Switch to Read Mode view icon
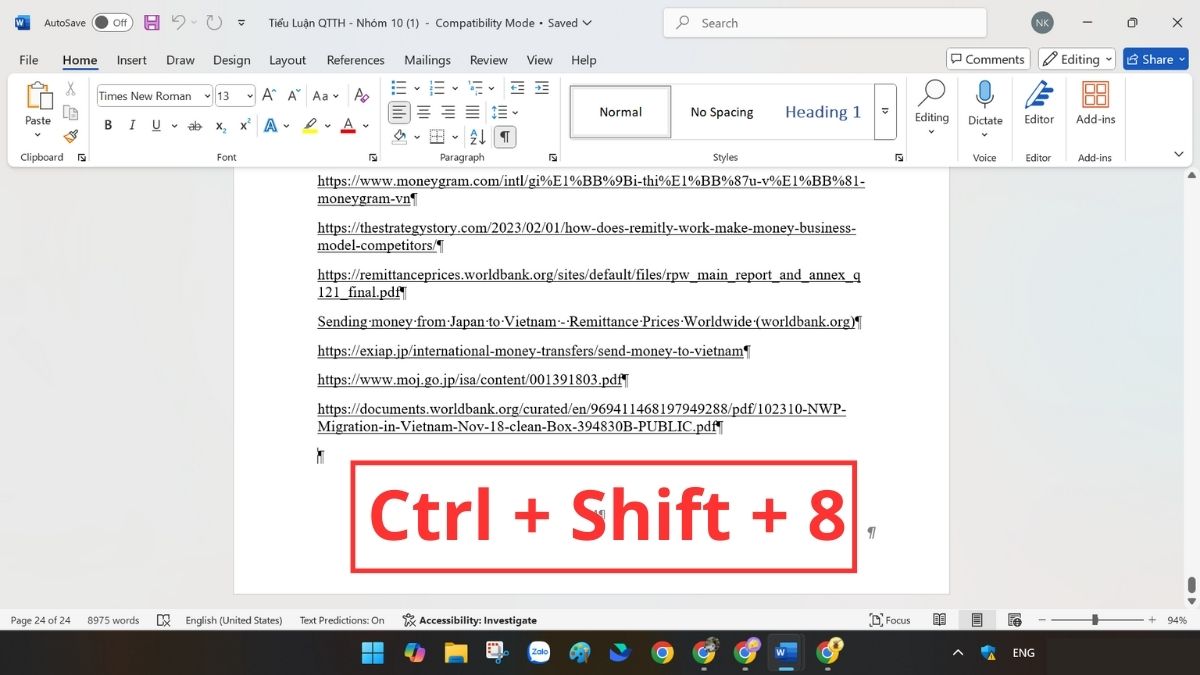This screenshot has height=675, width=1200. point(939,620)
